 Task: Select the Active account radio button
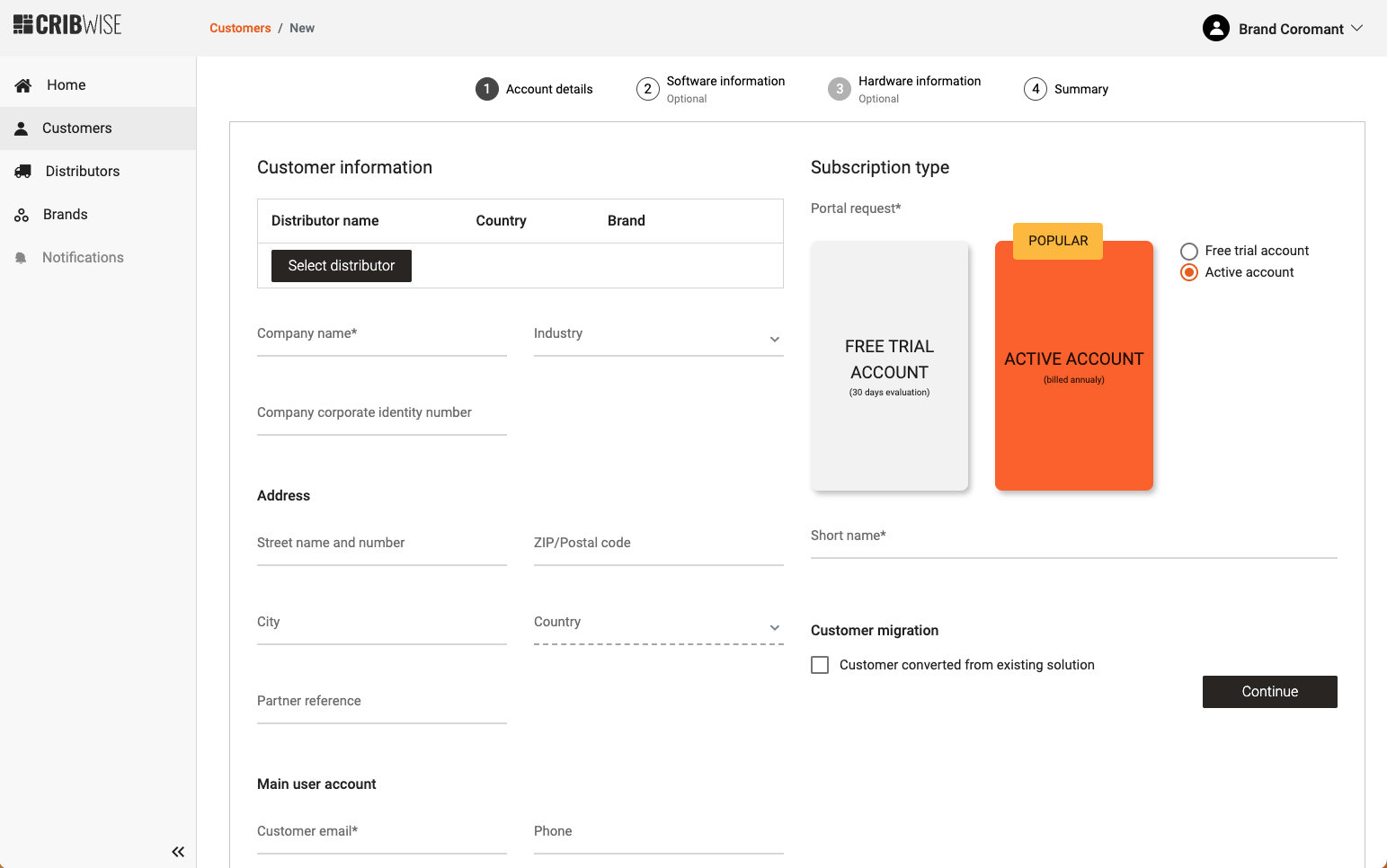tap(1188, 272)
